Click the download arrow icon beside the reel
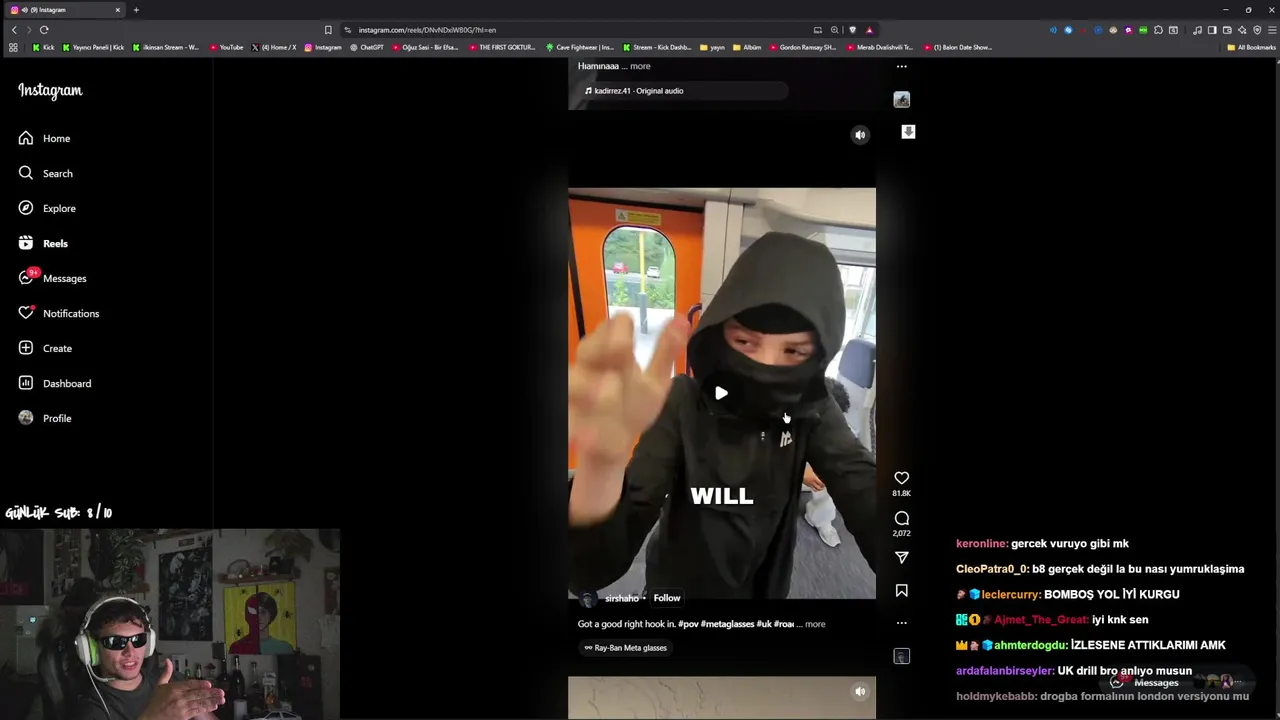This screenshot has width=1280, height=720. 908,132
